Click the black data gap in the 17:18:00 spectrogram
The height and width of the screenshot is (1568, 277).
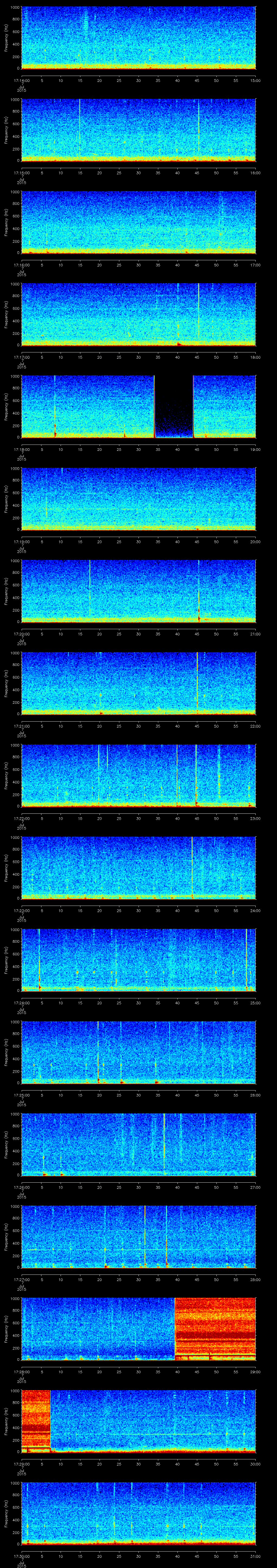coord(173,407)
